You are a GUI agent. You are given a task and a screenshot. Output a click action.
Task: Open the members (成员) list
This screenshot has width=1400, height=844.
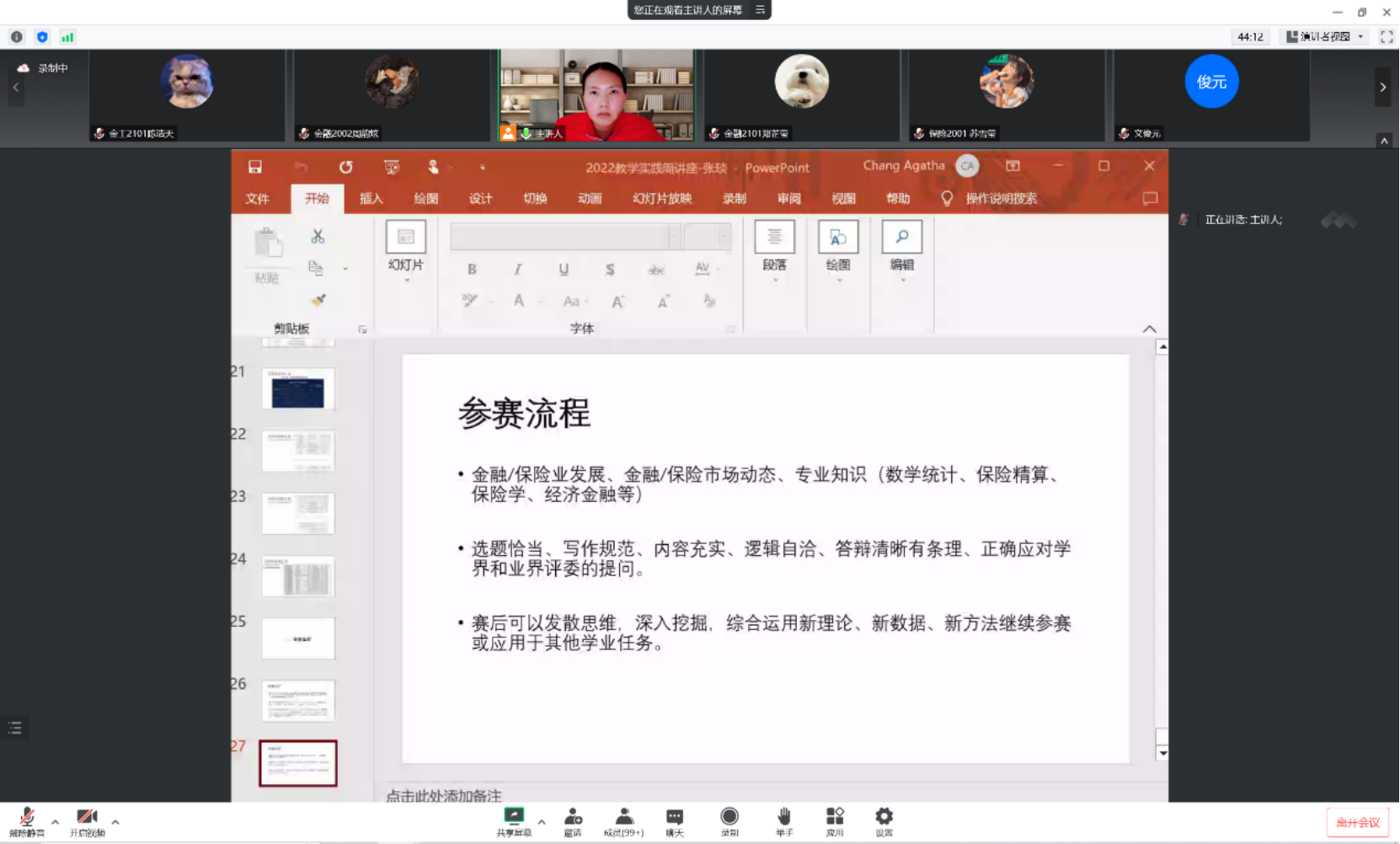pyautogui.click(x=624, y=821)
